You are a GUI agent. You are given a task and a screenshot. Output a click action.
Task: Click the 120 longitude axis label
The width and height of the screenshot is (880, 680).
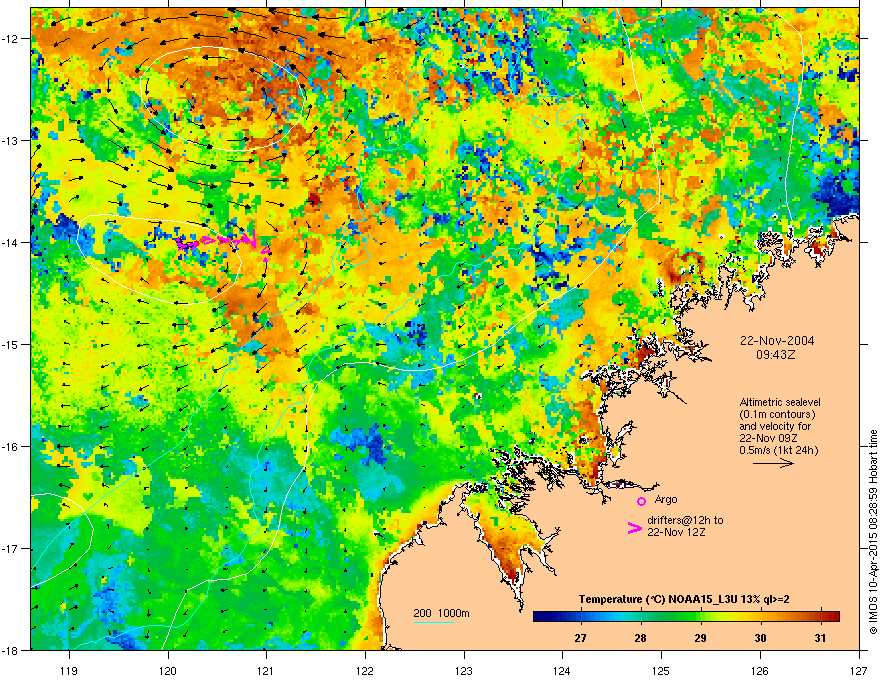point(168,670)
